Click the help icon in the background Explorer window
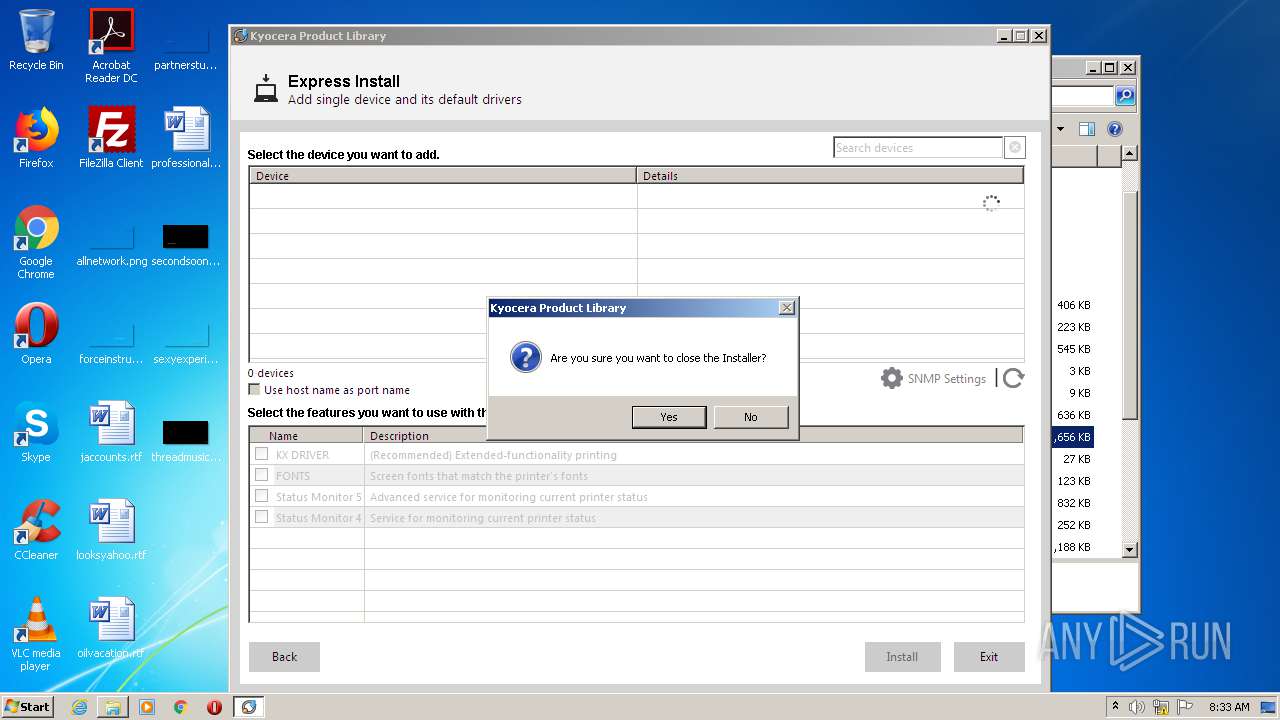Viewport: 1280px width, 720px height. coord(1115,129)
